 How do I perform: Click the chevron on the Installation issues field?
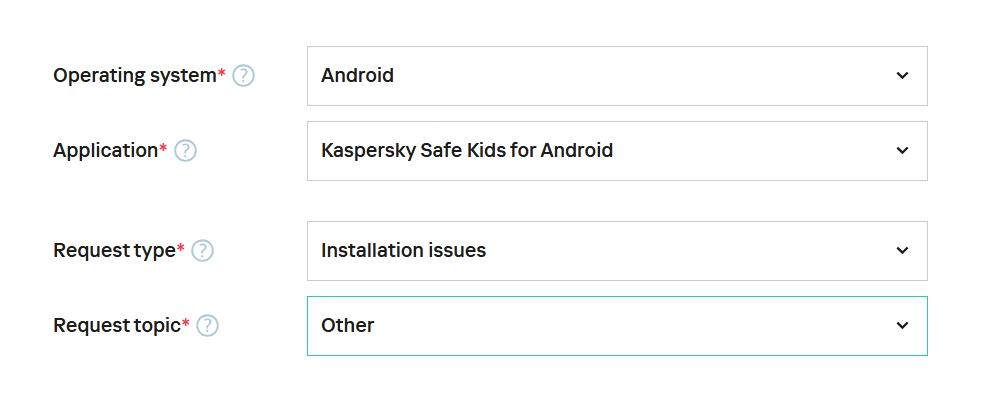click(x=902, y=251)
